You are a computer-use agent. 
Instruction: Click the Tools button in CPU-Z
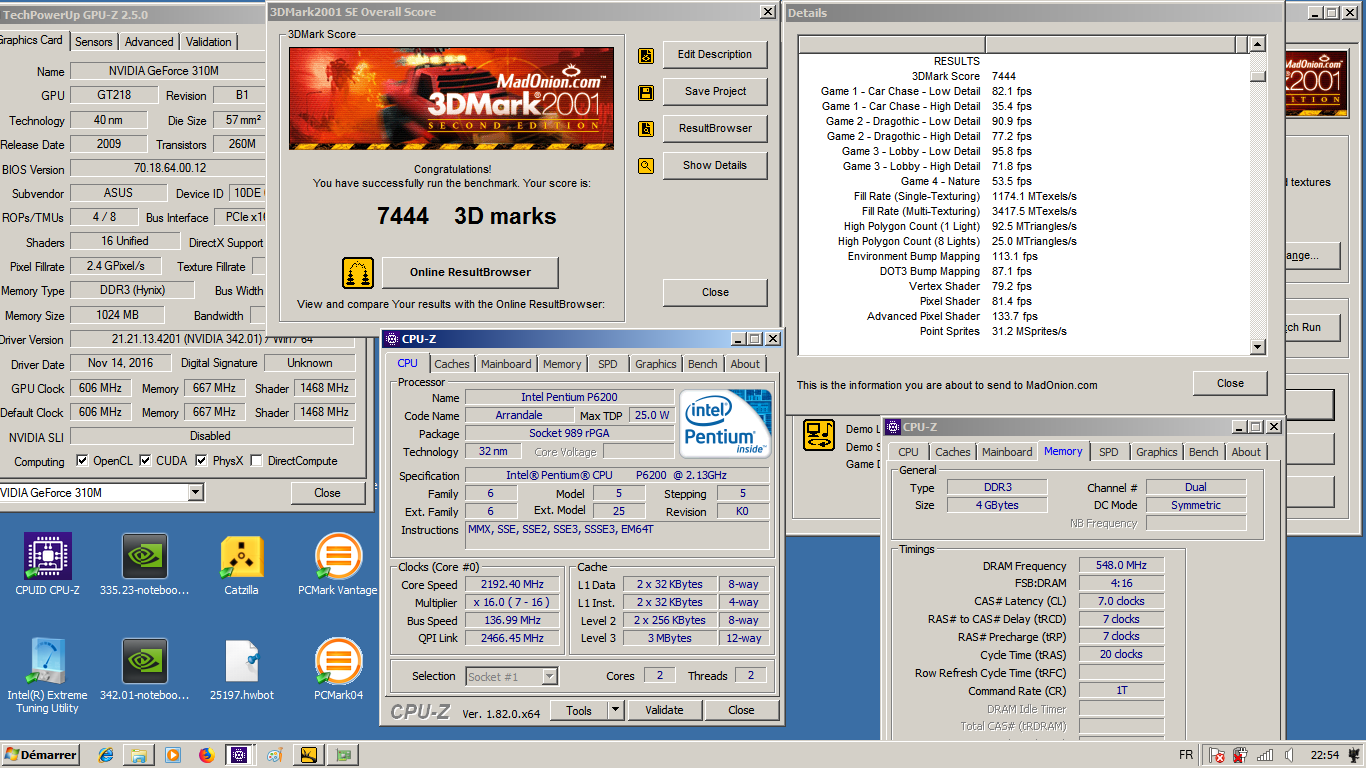click(x=579, y=711)
